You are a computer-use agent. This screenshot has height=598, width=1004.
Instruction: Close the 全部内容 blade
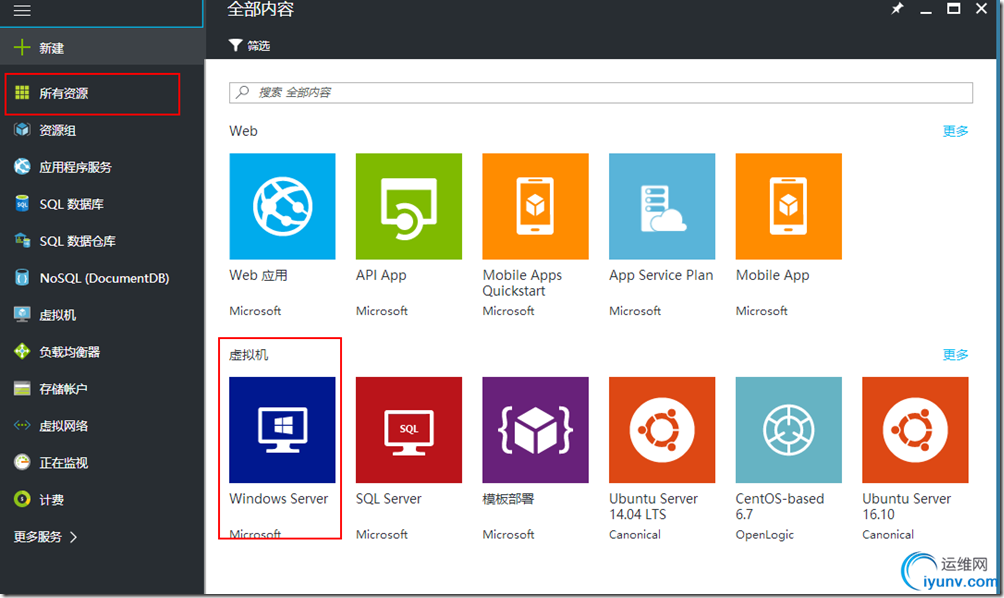coord(981,8)
